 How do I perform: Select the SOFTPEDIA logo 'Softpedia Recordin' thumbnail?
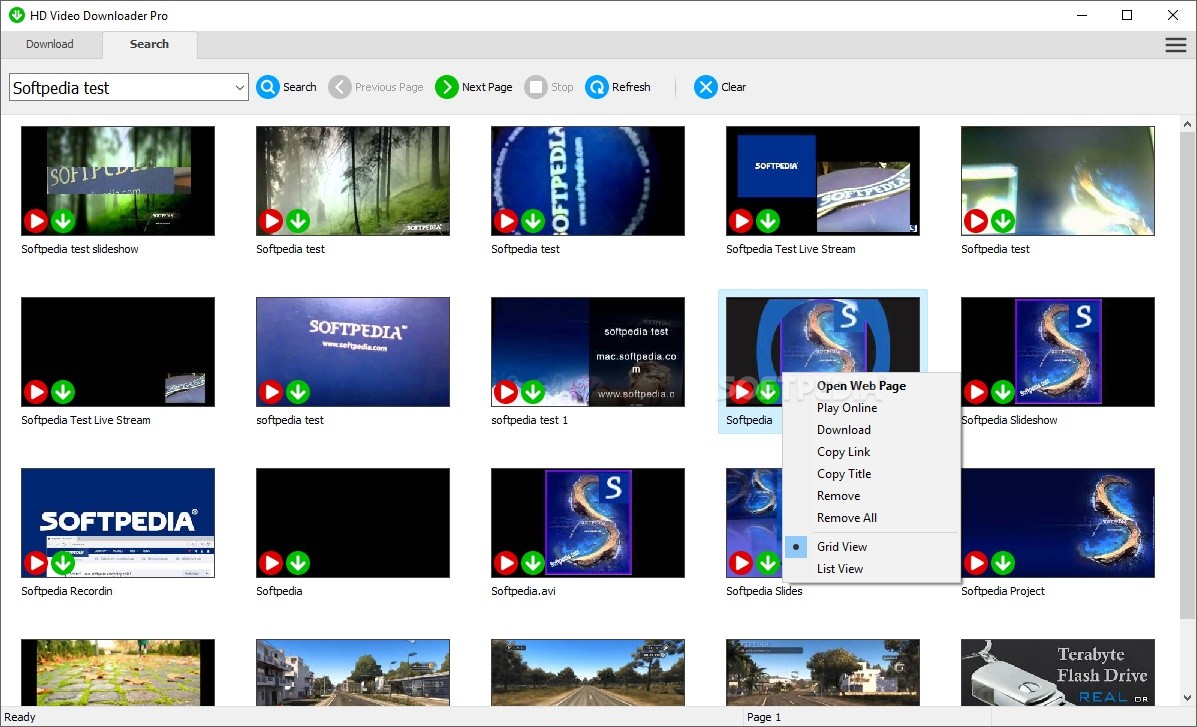pyautogui.click(x=118, y=522)
